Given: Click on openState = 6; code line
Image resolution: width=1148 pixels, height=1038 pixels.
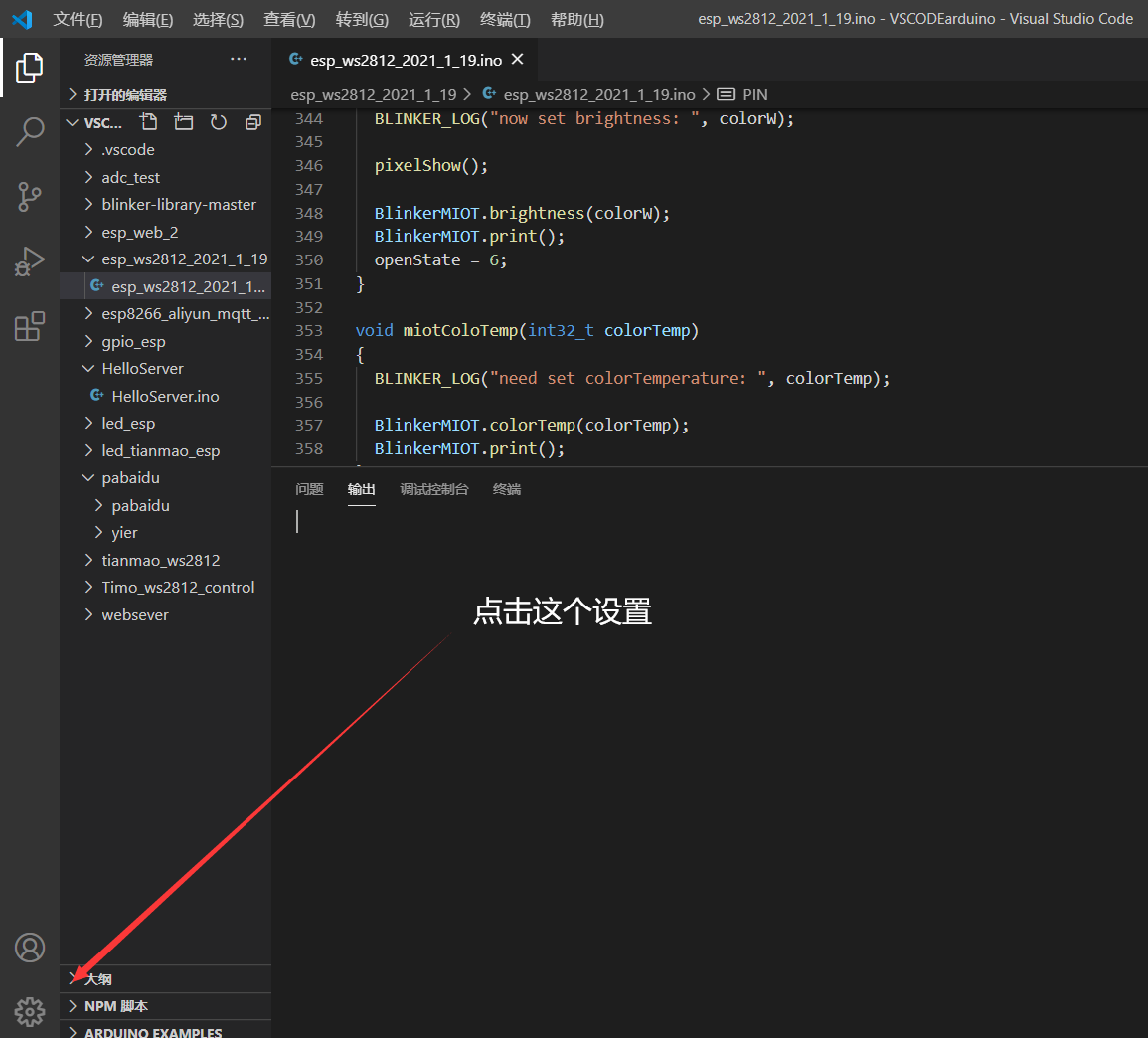Looking at the screenshot, I should pyautogui.click(x=440, y=260).
